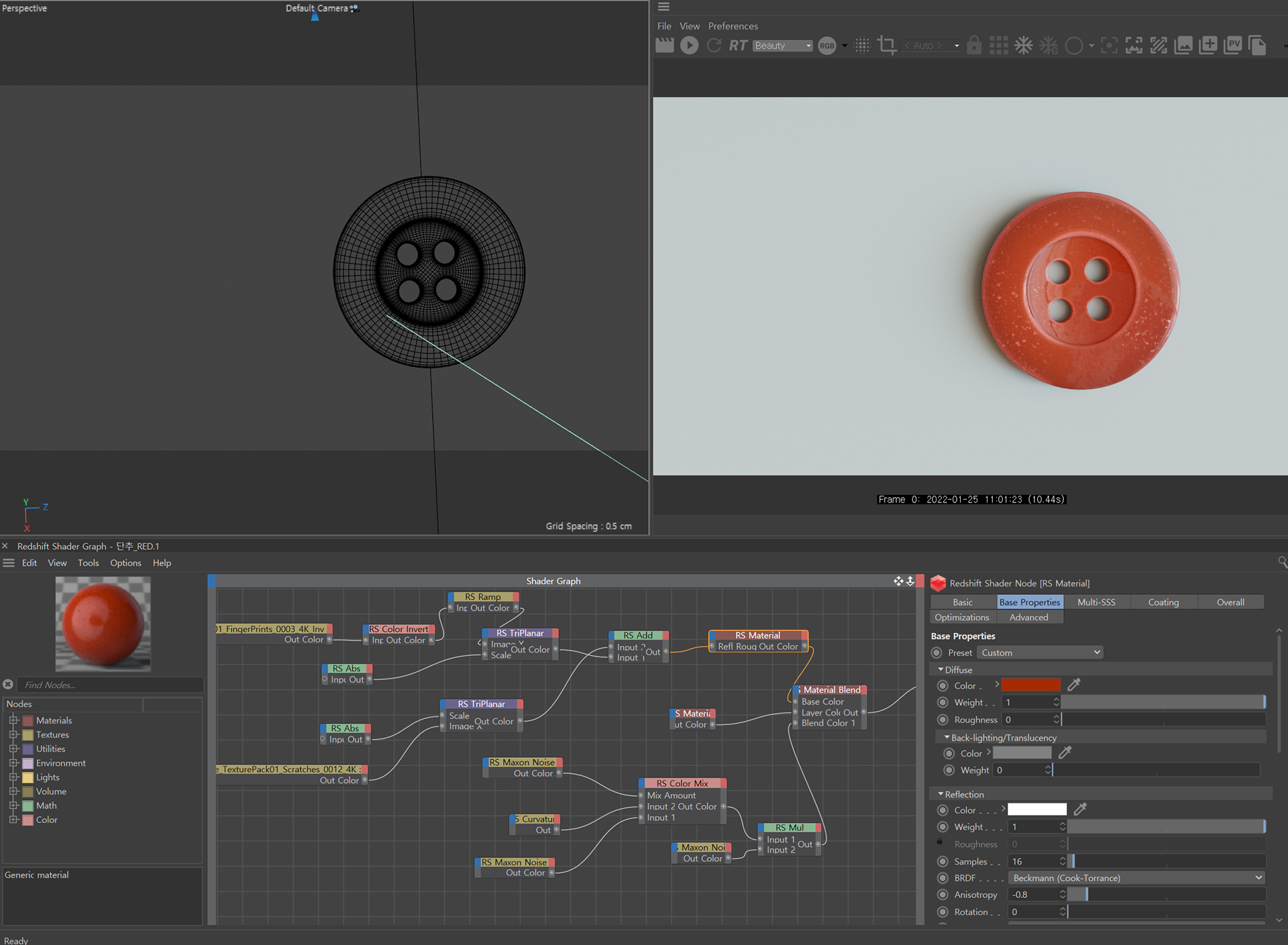Click the PV picture viewer icon
The width and height of the screenshot is (1288, 945).
(1232, 46)
